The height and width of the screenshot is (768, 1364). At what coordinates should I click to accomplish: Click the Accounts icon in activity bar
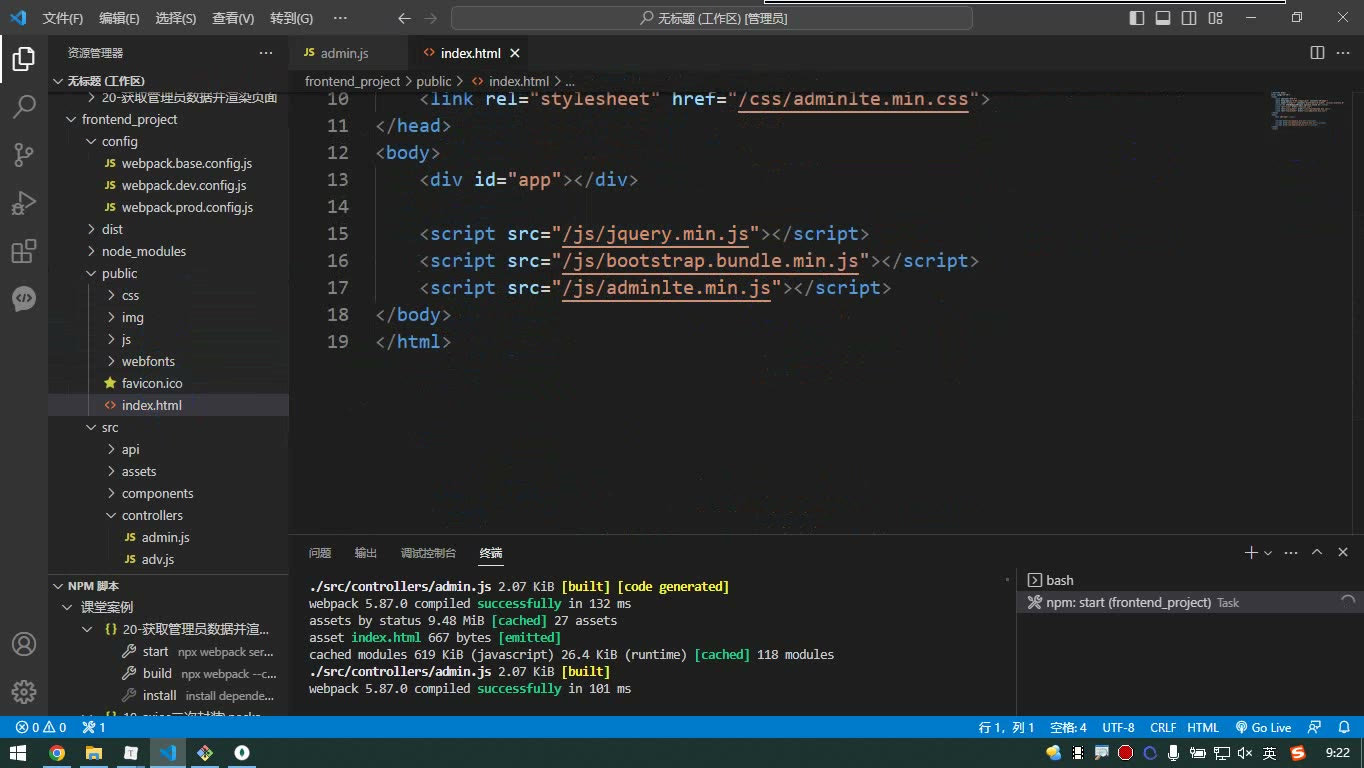[x=24, y=644]
